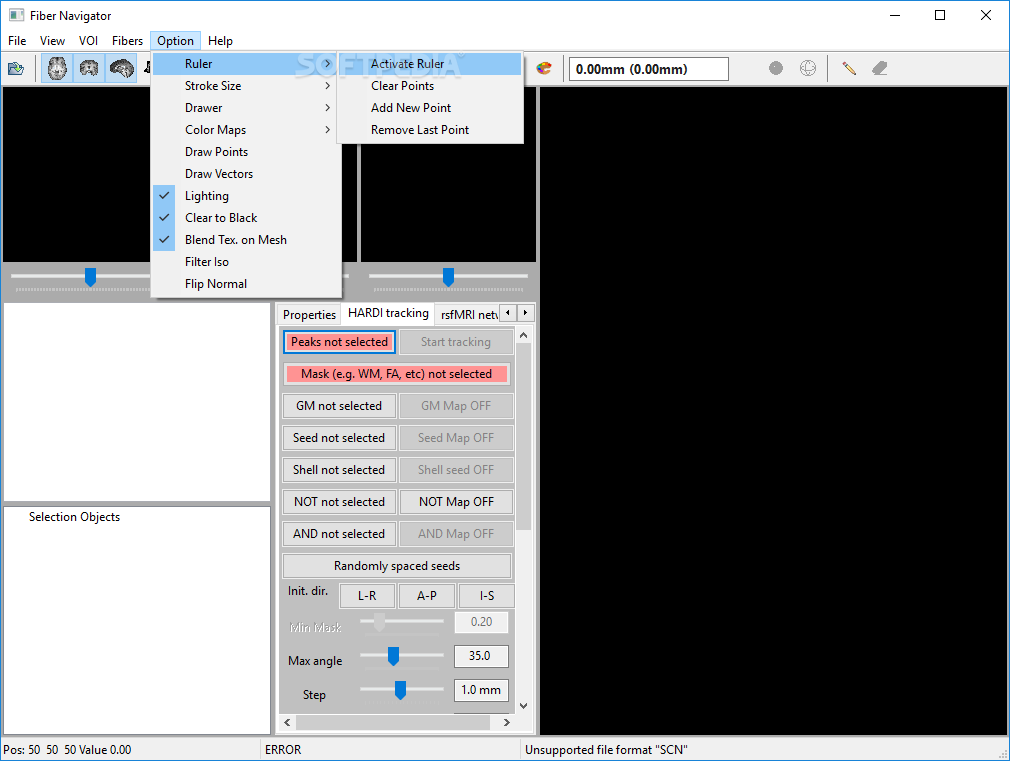1010x761 pixels.
Task: Choose Add New Point
Action: coord(430,108)
